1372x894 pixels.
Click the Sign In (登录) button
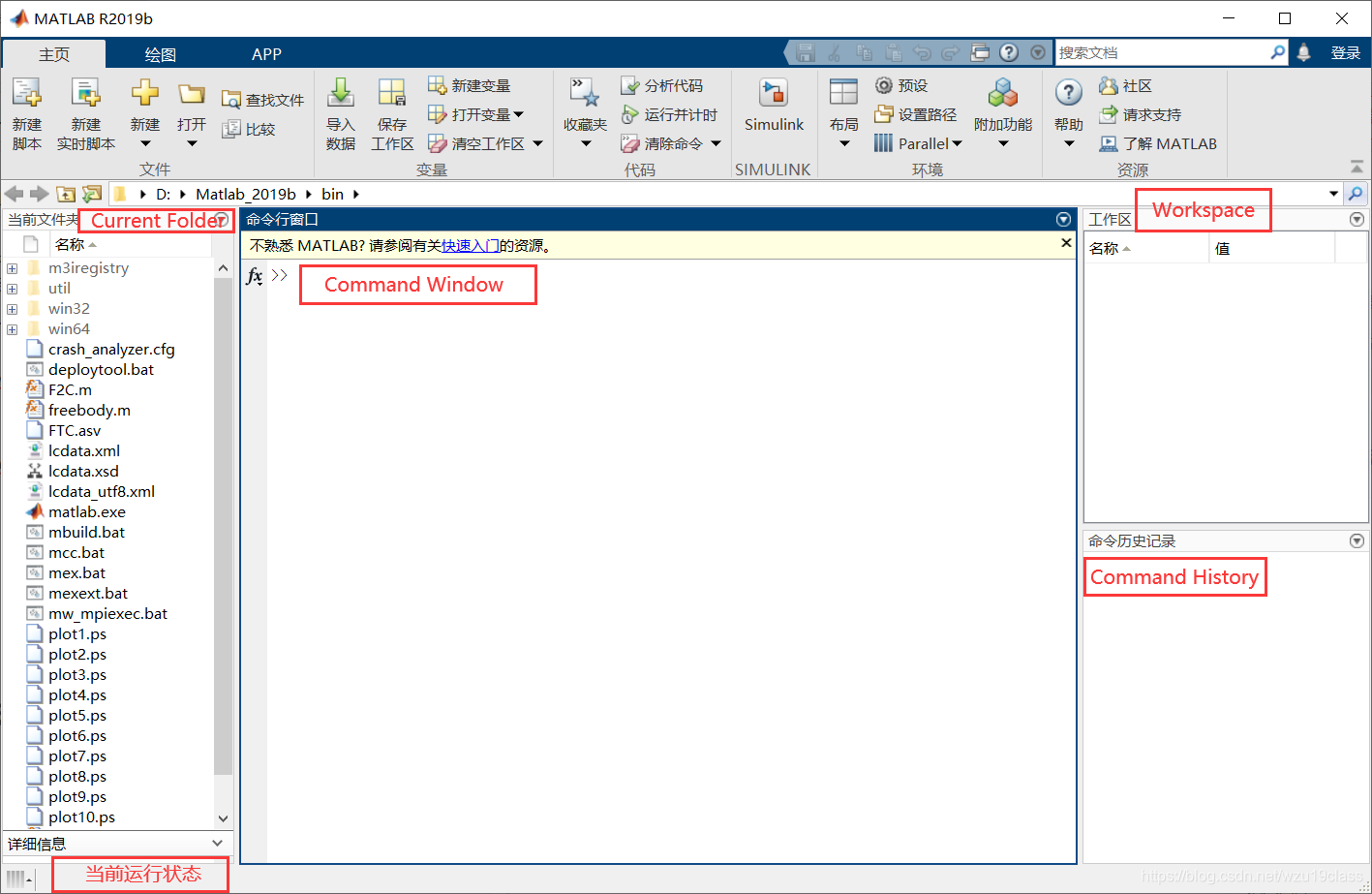tap(1345, 52)
